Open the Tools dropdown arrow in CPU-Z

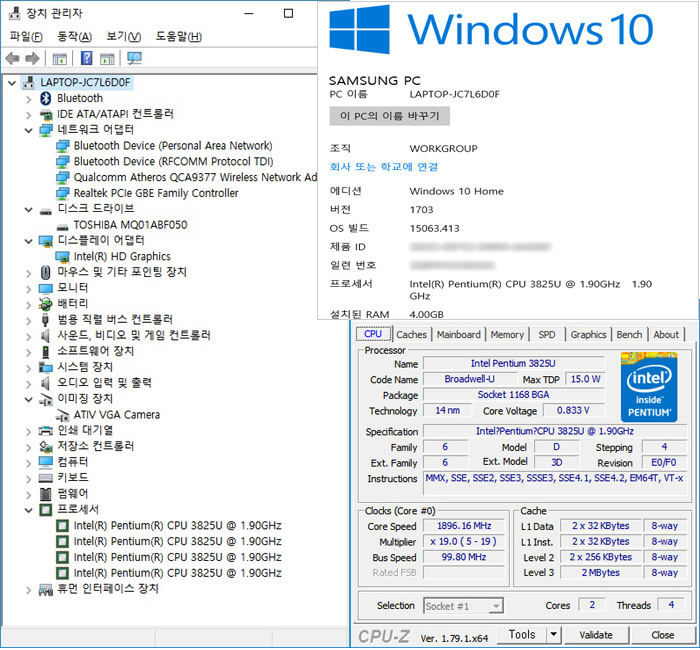[554, 634]
